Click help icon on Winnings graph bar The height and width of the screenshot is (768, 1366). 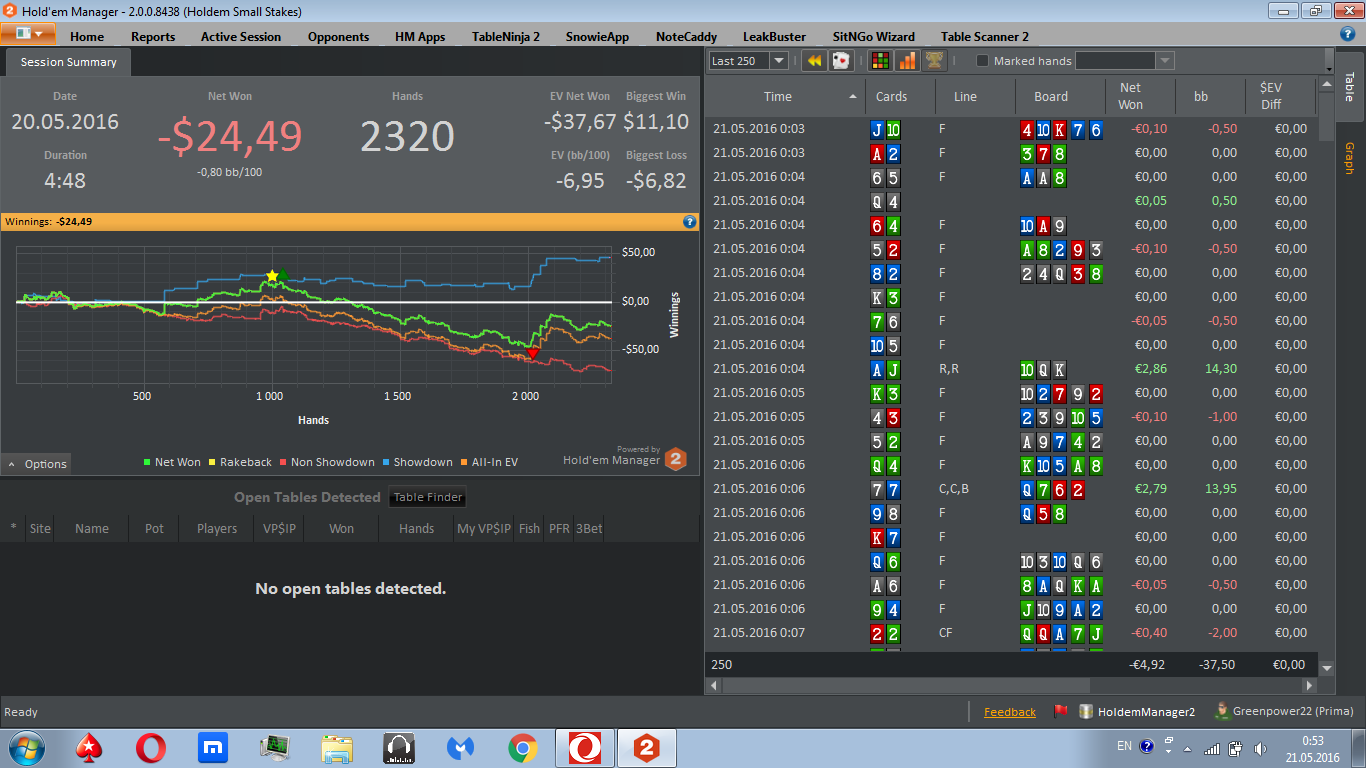click(x=689, y=222)
